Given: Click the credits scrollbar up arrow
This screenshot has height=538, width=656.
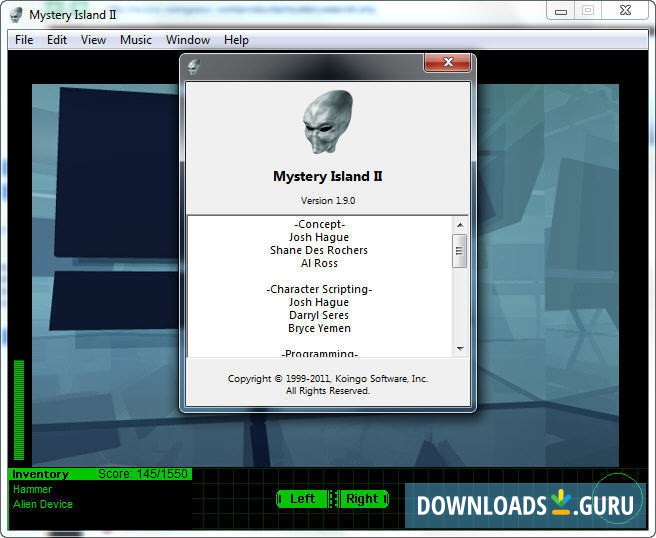Looking at the screenshot, I should (x=460, y=225).
